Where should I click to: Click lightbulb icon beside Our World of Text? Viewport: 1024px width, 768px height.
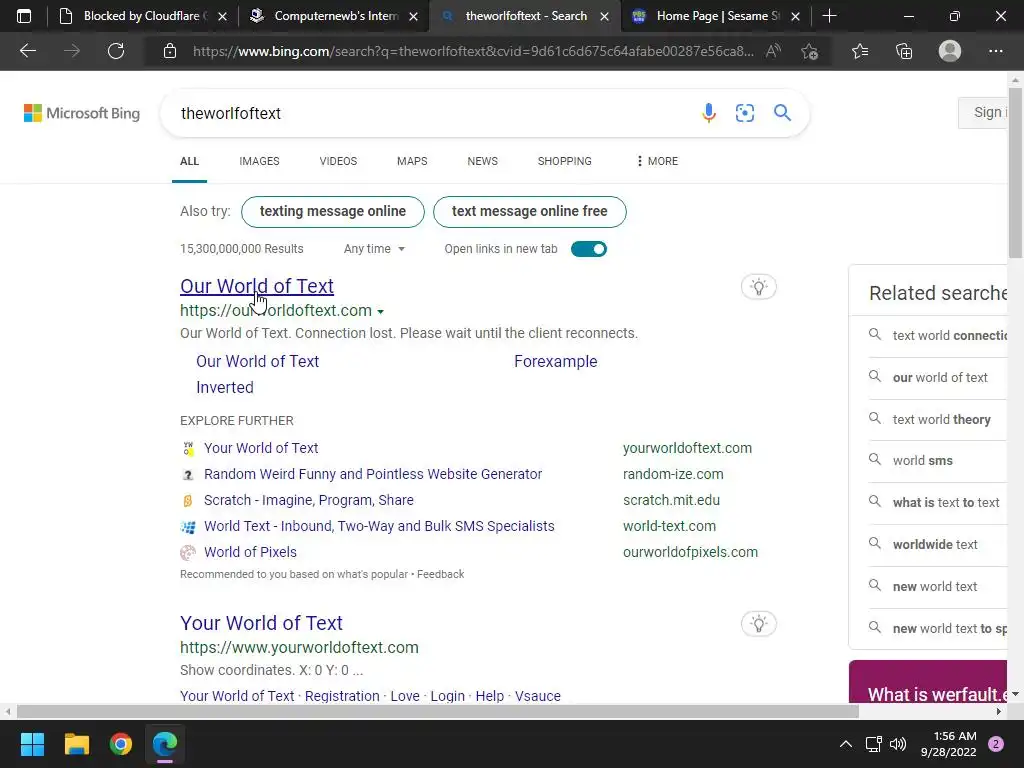click(758, 287)
